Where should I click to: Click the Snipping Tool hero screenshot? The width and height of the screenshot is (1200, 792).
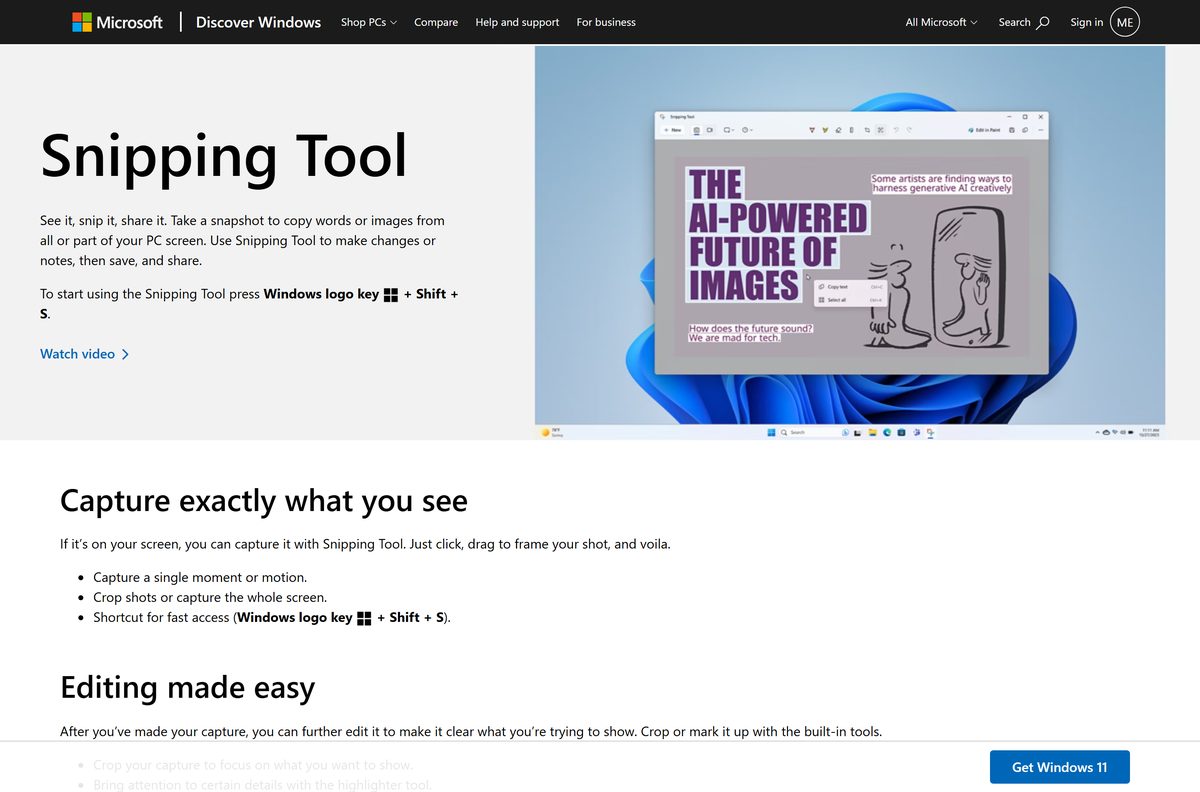(x=850, y=242)
